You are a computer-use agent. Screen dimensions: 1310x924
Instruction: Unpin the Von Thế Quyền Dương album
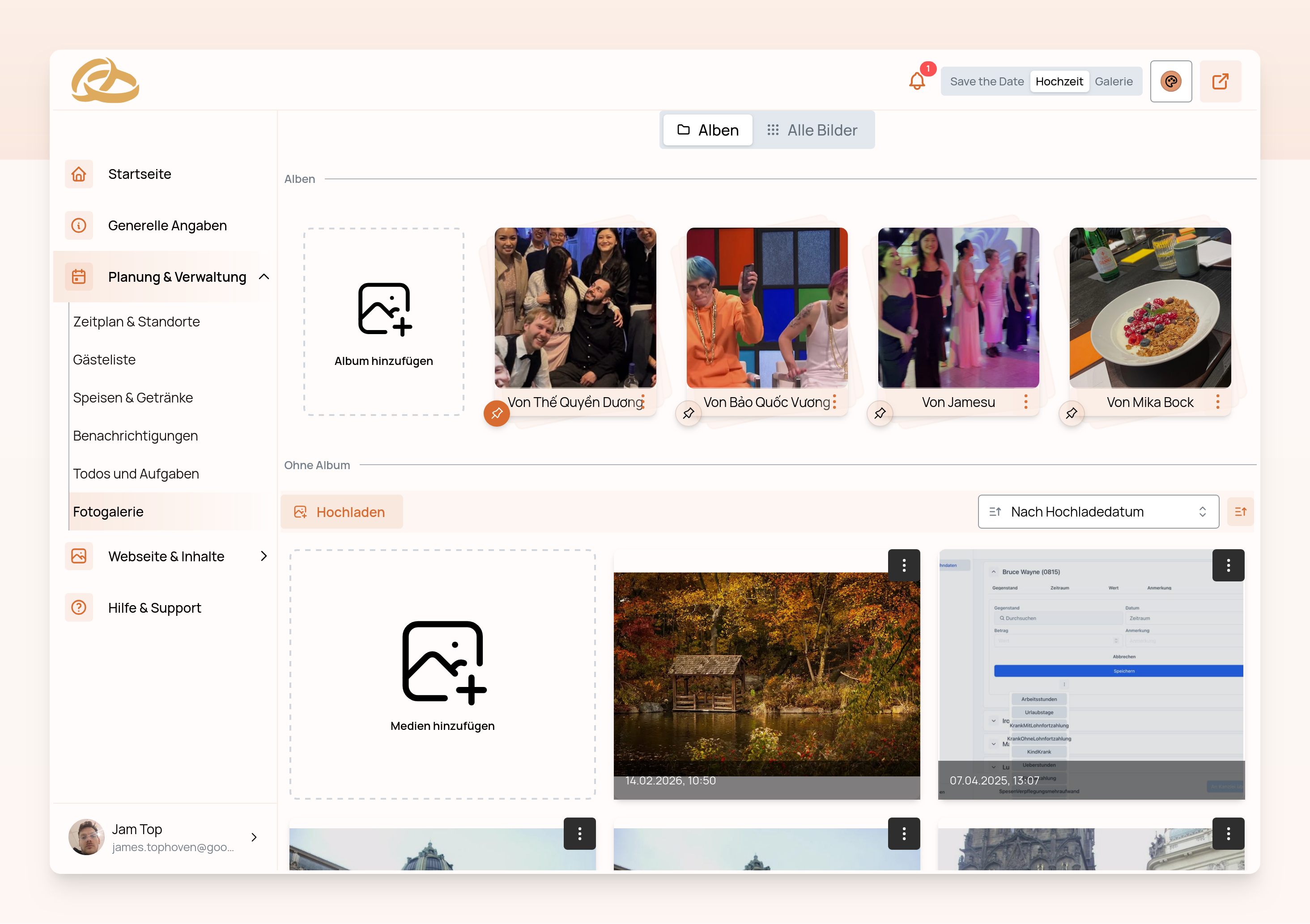point(496,413)
